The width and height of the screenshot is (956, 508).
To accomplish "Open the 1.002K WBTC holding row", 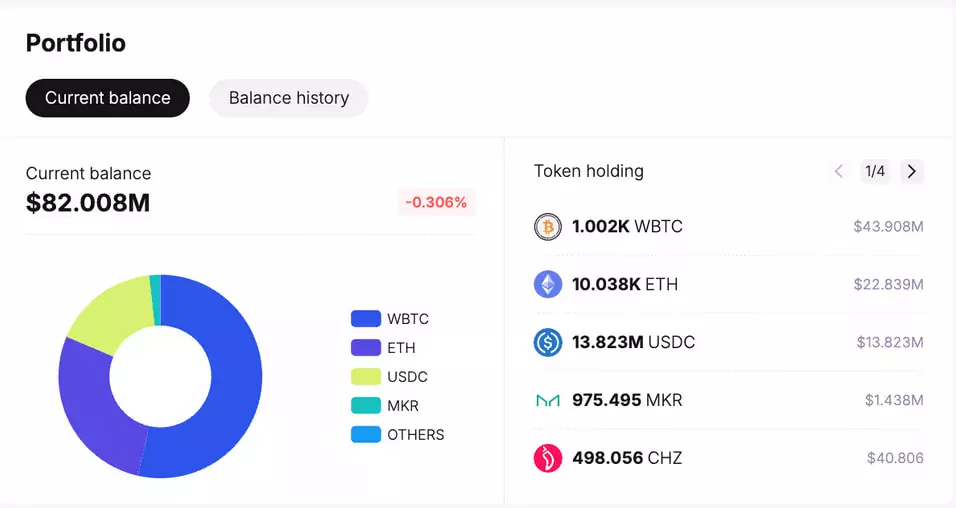I will pyautogui.click(x=729, y=227).
